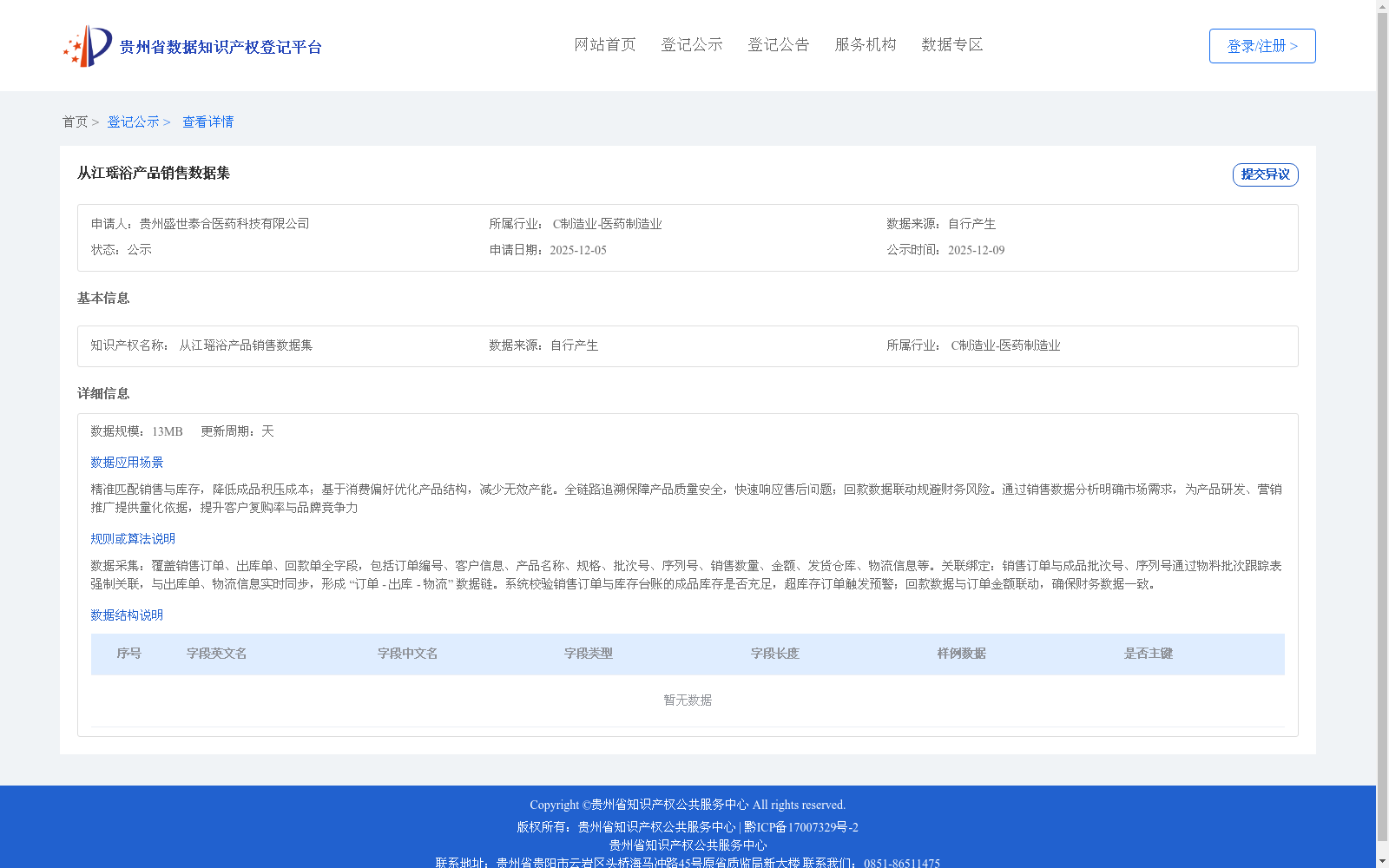Click the 黔ICP备17007329号-2 footer link
This screenshot has width=1389, height=868.
[801, 827]
